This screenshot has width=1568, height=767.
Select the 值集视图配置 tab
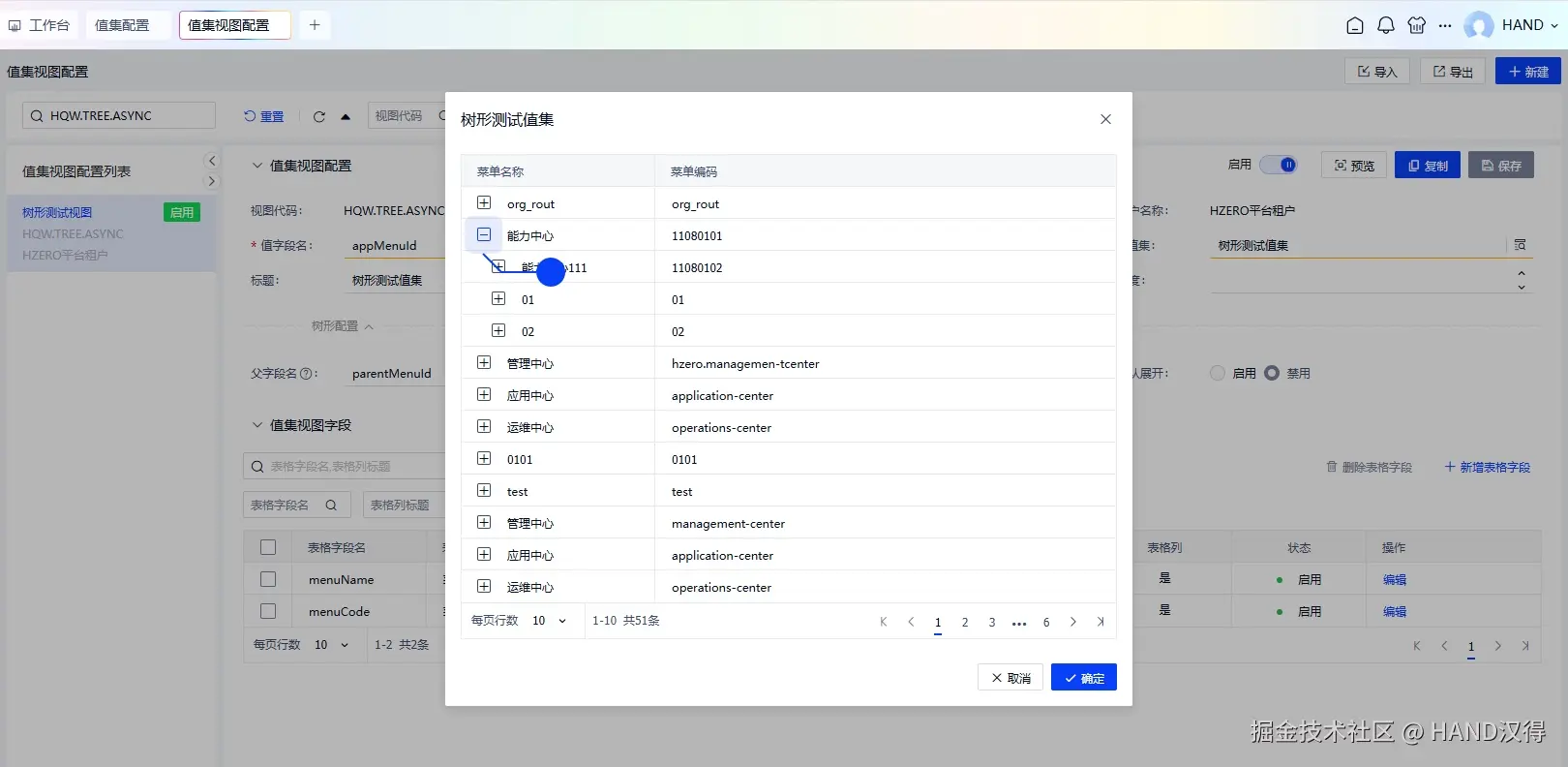(235, 25)
